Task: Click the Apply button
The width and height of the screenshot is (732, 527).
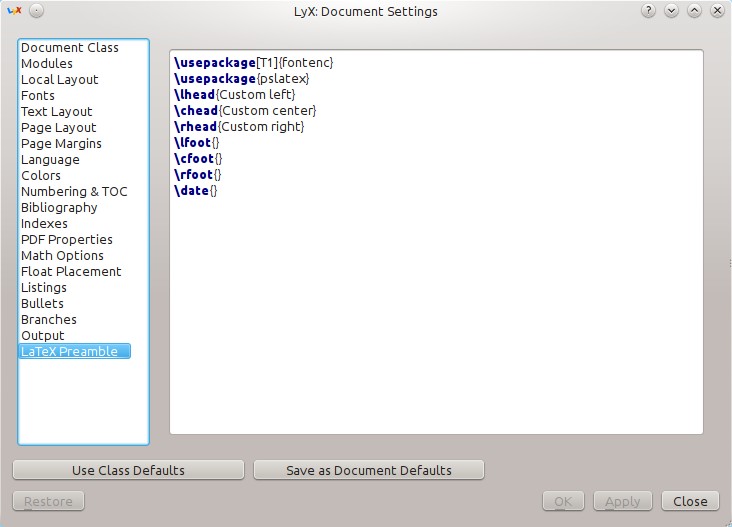Action: pos(623,501)
